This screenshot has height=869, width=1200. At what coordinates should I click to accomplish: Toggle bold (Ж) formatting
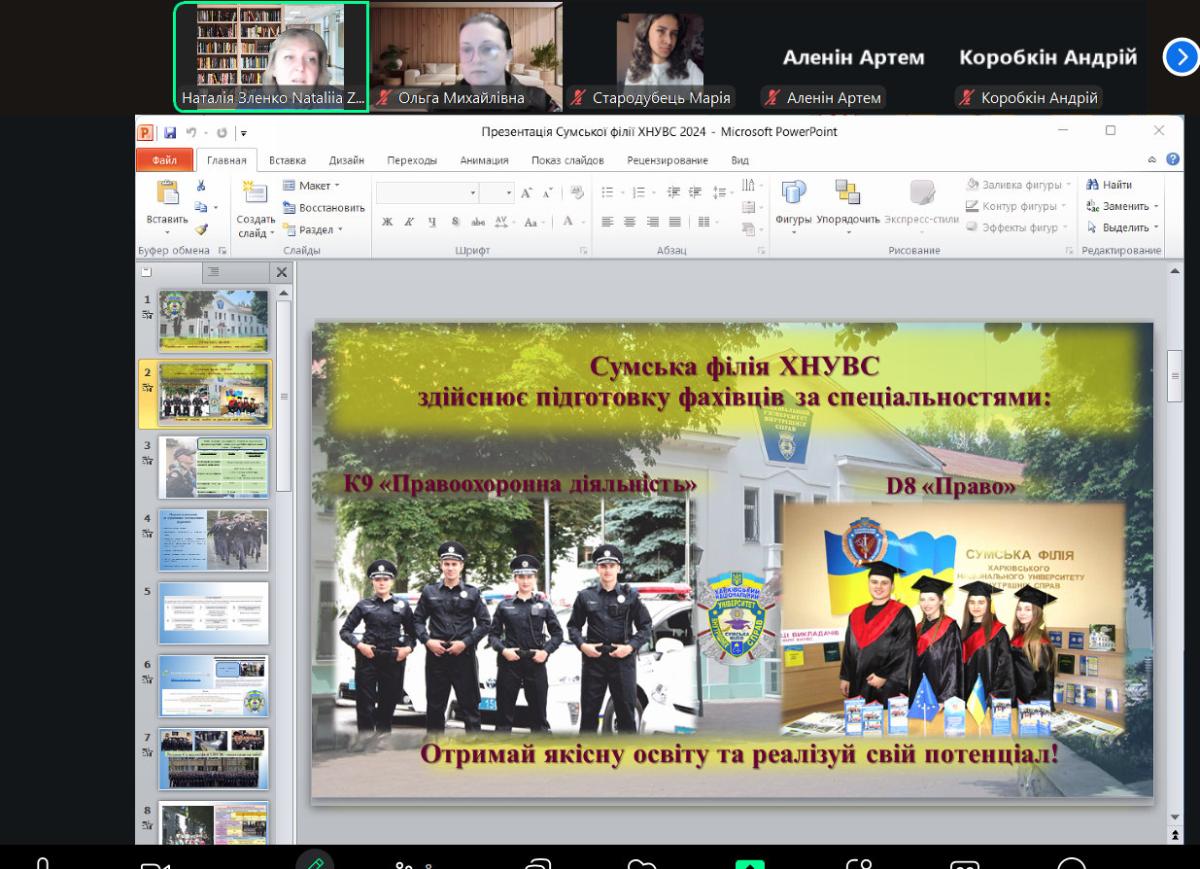(387, 222)
